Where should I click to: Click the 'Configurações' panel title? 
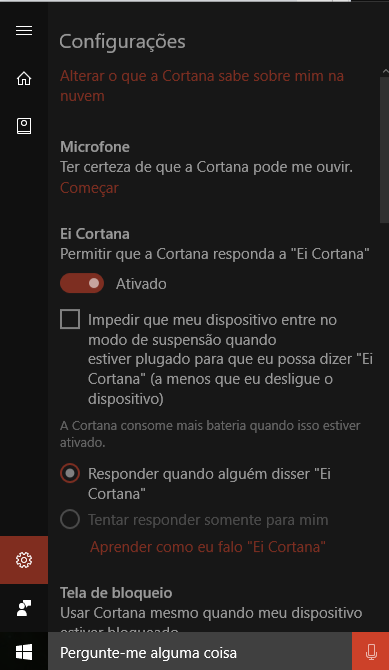(122, 42)
